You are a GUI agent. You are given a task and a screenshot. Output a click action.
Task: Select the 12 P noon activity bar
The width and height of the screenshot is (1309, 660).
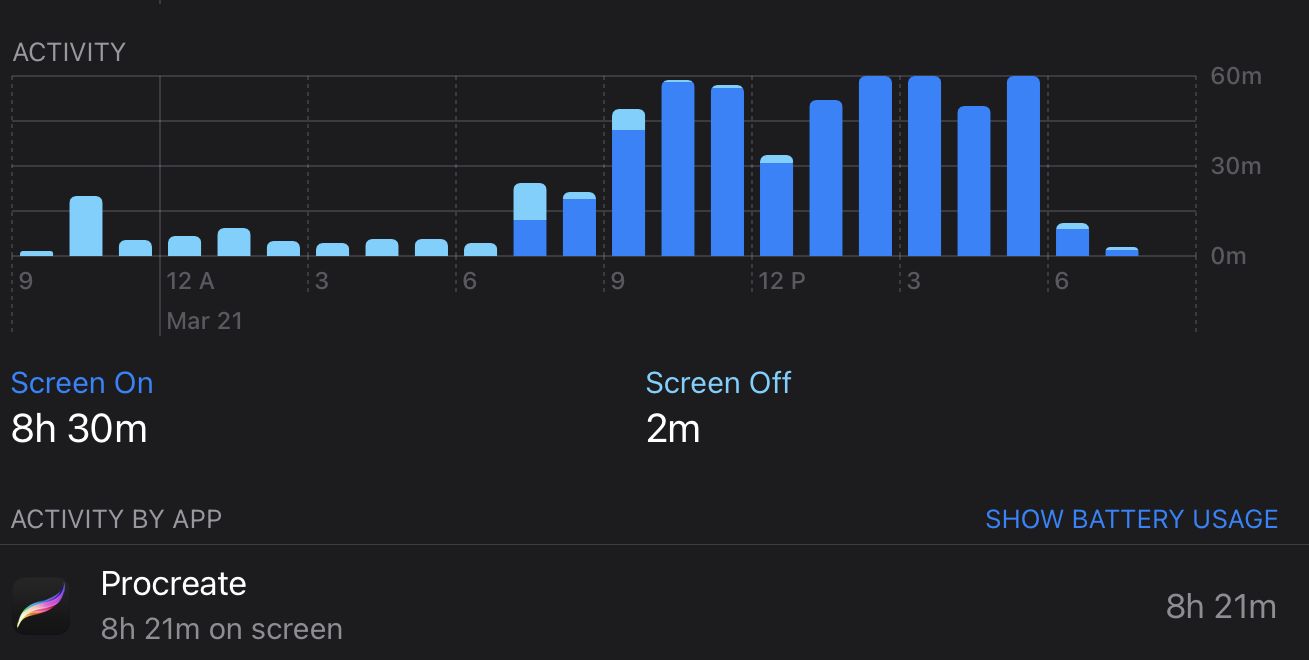click(776, 206)
